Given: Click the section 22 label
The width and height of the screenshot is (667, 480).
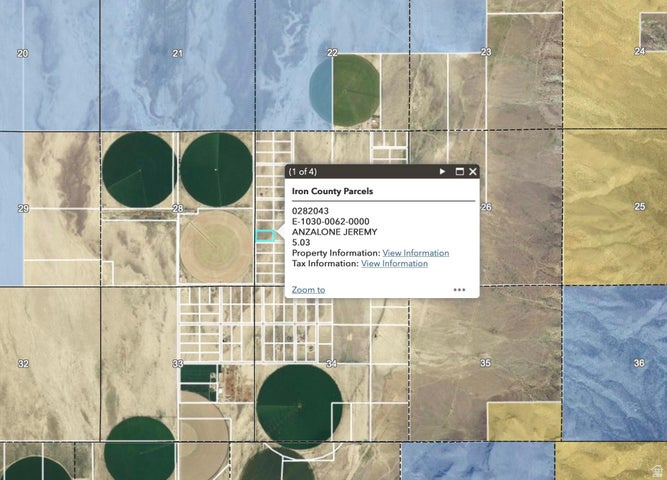Looking at the screenshot, I should 332,53.
